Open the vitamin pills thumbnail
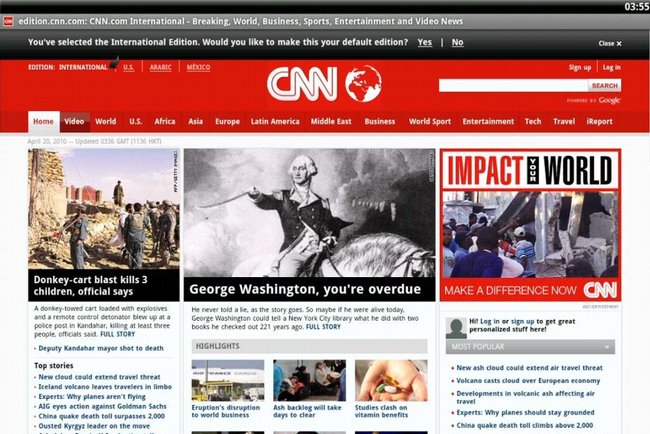 391,381
